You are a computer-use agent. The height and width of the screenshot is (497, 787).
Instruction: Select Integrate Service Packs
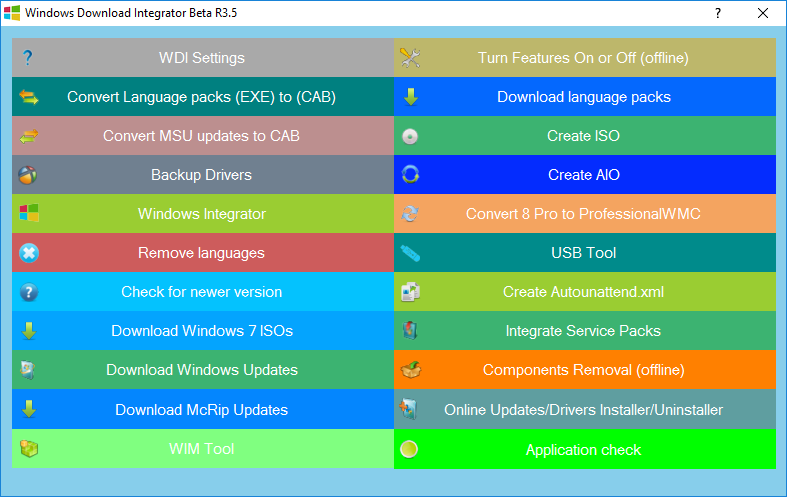(x=585, y=331)
